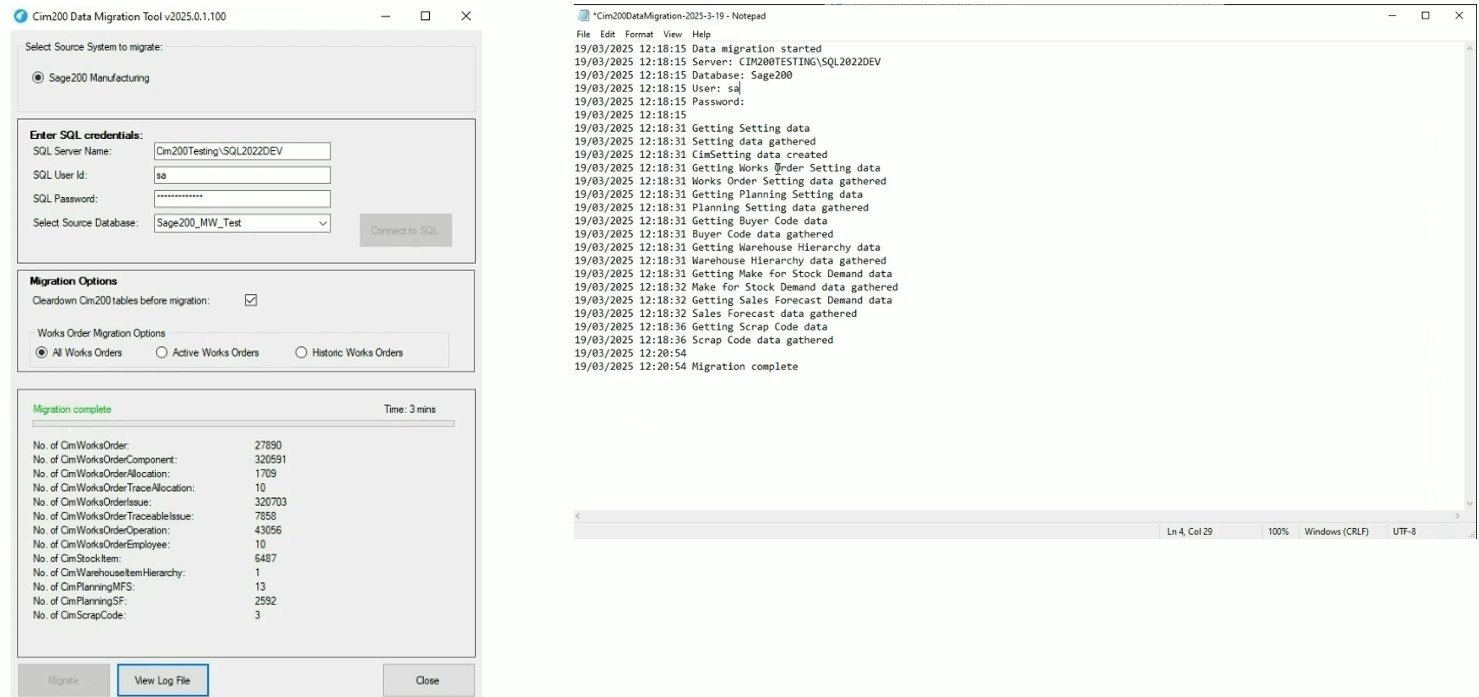Click the SQL Server Name input field
Viewport: 1479px width, 697px height.
pyautogui.click(x=242, y=151)
